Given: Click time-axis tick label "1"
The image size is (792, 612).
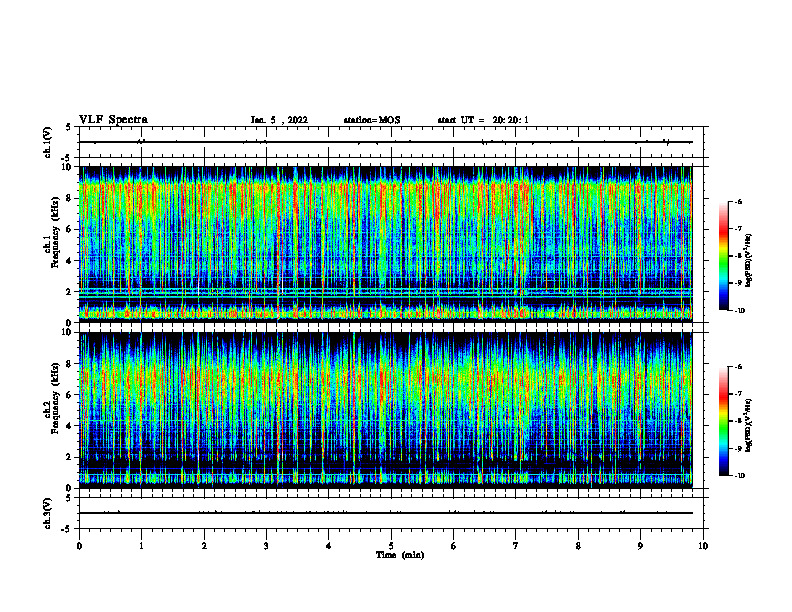Looking at the screenshot, I should (x=141, y=546).
